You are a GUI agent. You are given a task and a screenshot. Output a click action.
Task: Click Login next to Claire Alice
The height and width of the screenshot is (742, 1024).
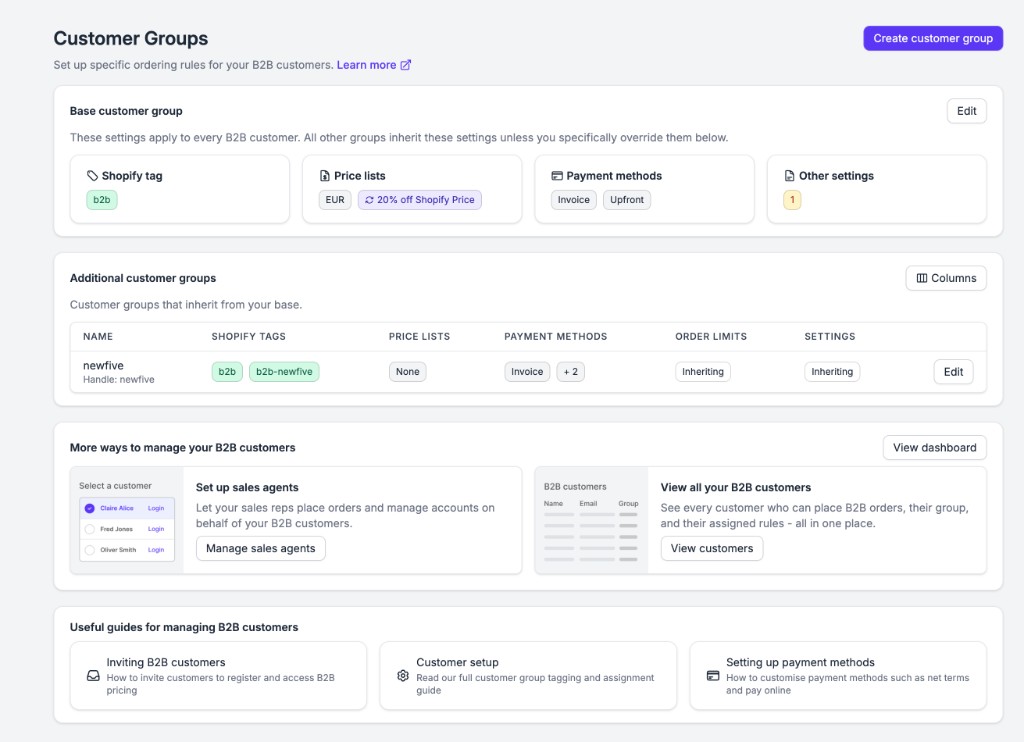tap(155, 508)
